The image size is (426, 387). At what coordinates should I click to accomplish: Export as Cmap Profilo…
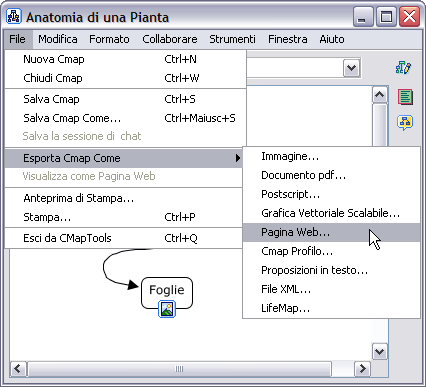(x=331, y=251)
